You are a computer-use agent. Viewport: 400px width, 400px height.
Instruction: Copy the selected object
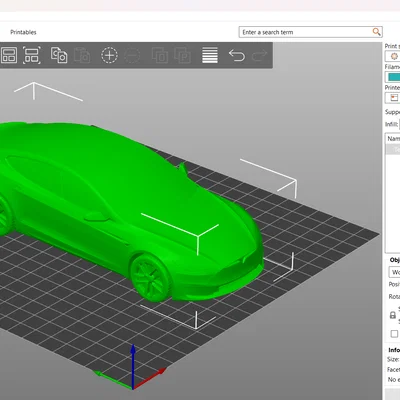(x=59, y=55)
